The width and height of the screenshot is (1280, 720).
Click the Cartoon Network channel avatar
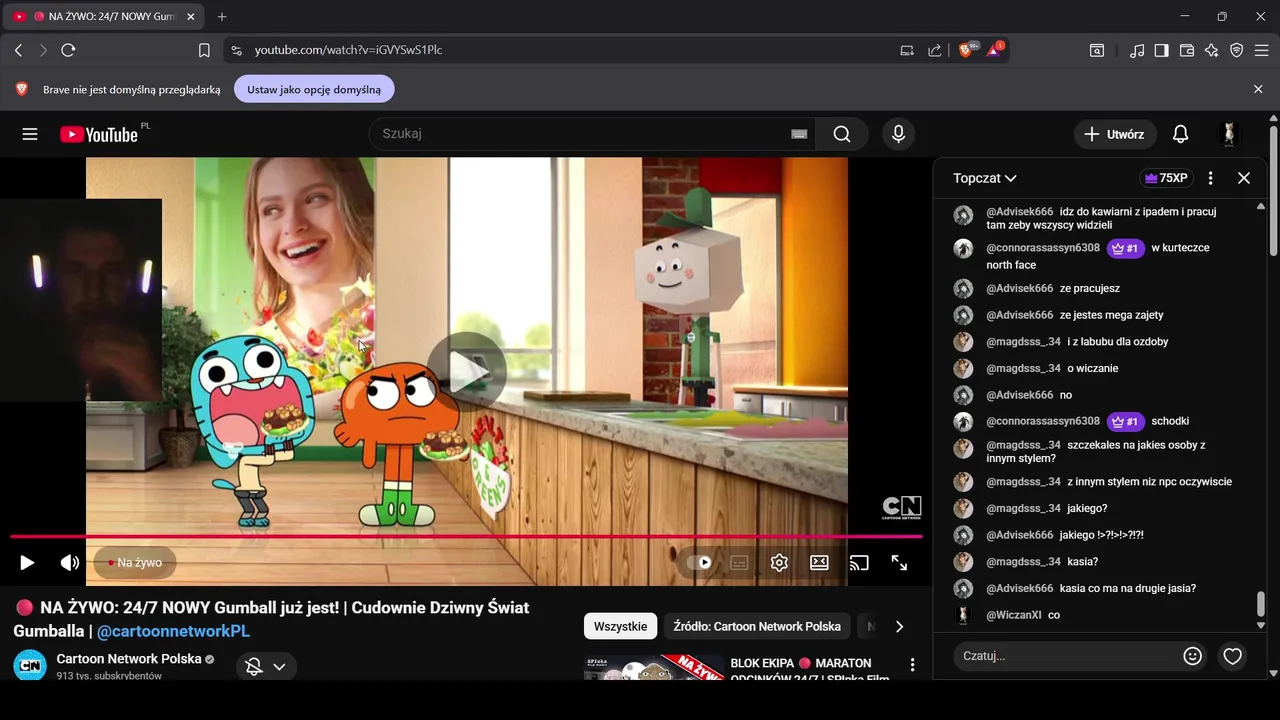click(30, 666)
